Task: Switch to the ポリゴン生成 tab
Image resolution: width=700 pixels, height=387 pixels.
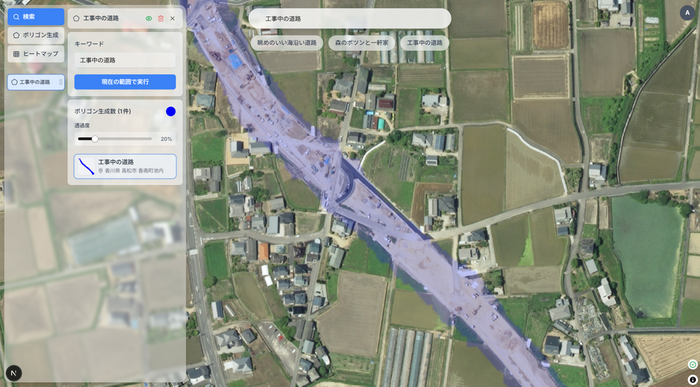Action: 36,35
